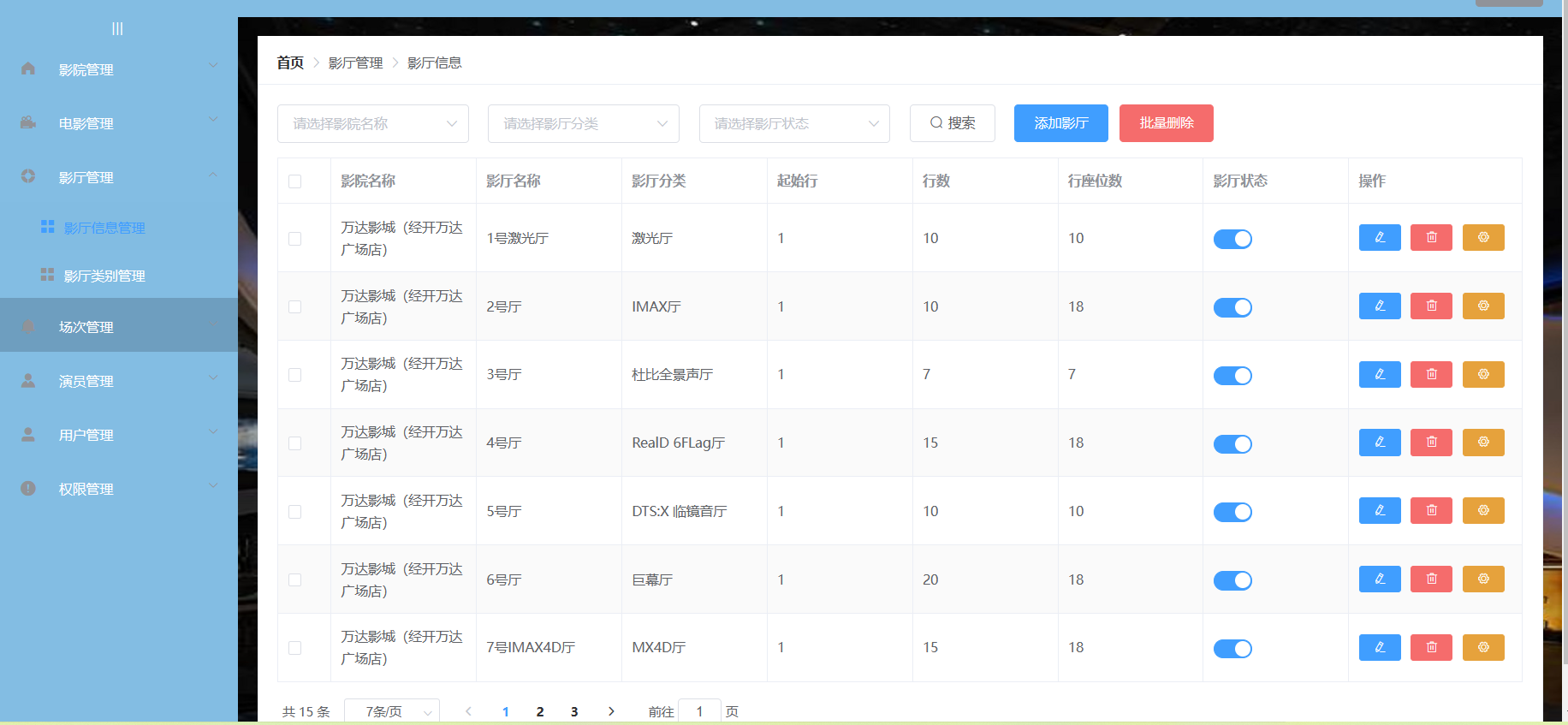Image resolution: width=1568 pixels, height=725 pixels.
Task: Tick the select-all checkbox in table header
Action: coord(295,181)
